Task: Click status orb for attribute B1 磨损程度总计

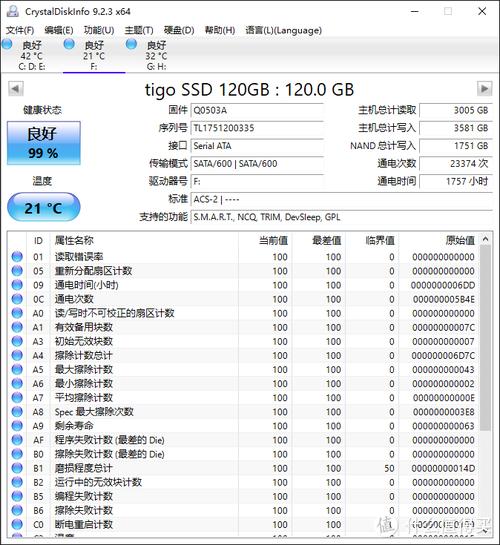Action: pos(17,468)
